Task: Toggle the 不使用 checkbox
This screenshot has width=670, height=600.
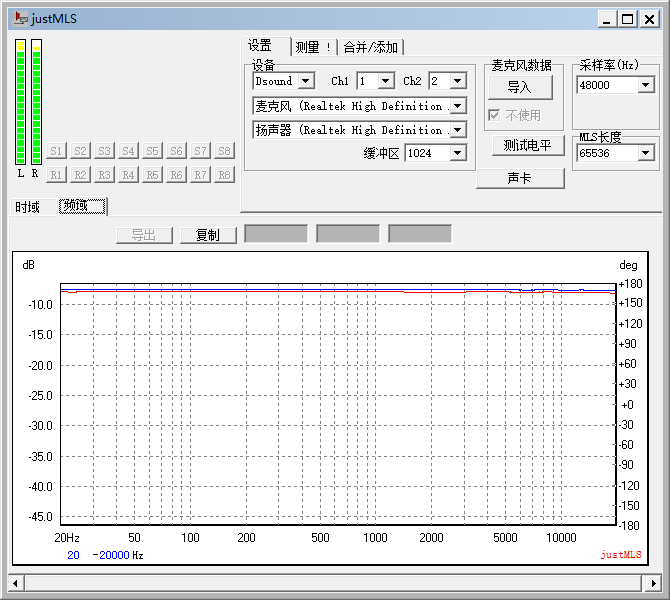Action: coord(493,115)
